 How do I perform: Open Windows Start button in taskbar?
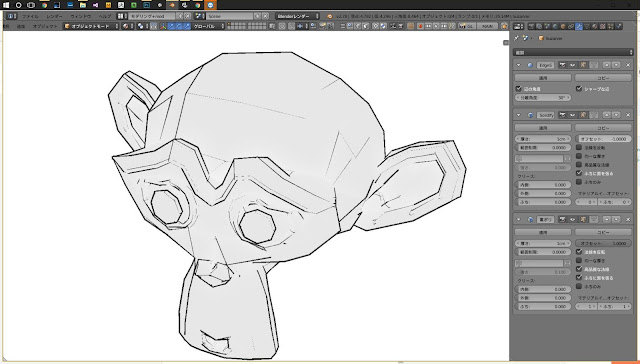click(6, 5)
